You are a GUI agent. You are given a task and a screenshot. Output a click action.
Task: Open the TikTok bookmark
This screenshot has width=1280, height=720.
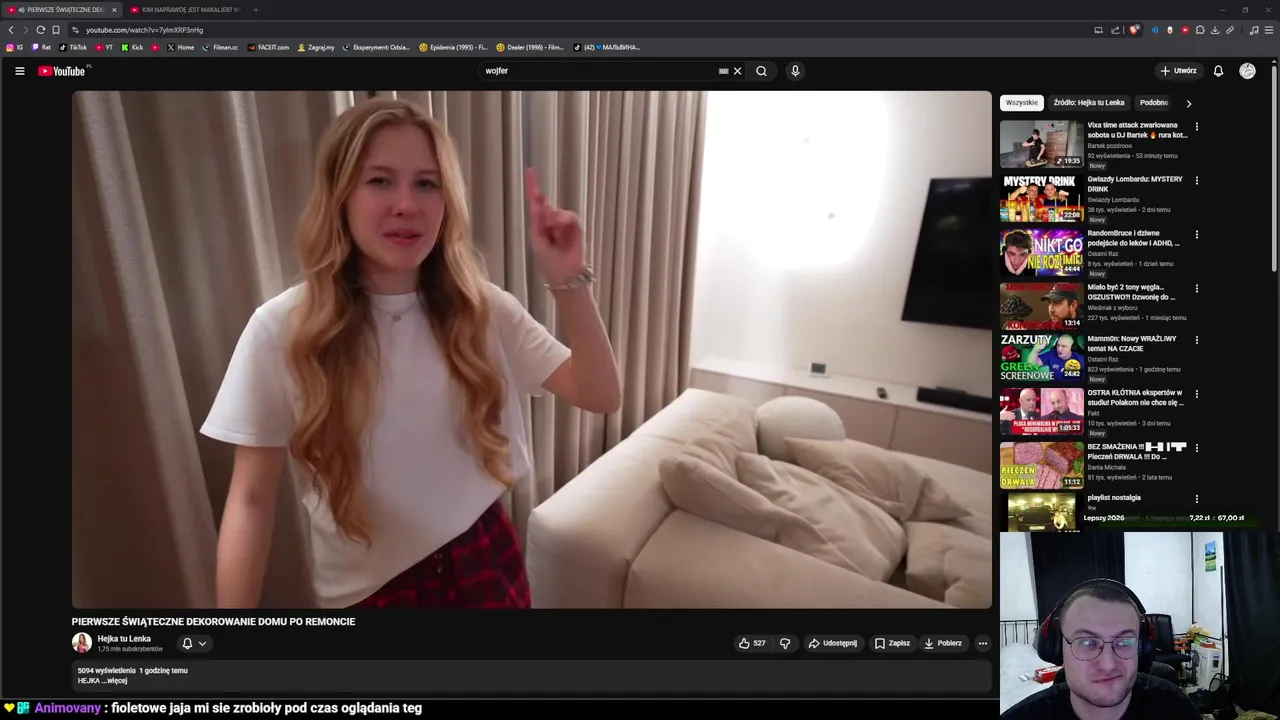(x=73, y=47)
